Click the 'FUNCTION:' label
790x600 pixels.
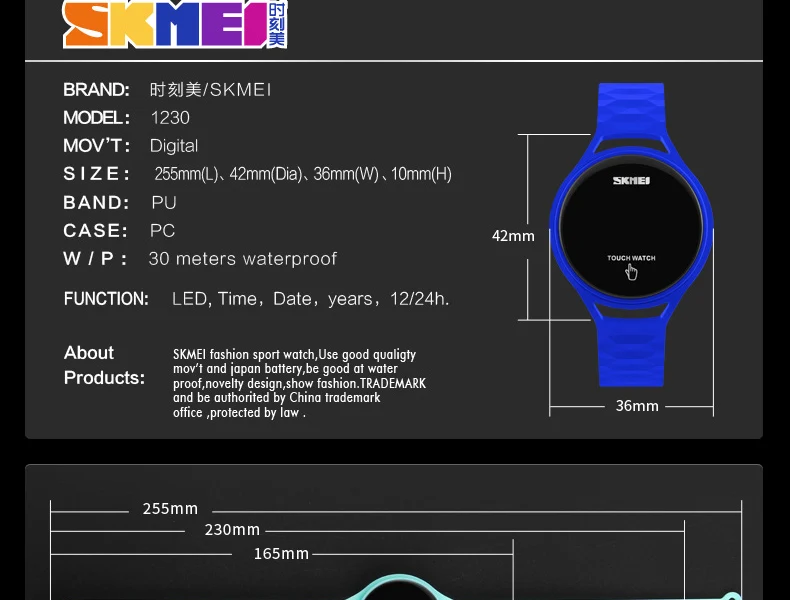pos(106,299)
